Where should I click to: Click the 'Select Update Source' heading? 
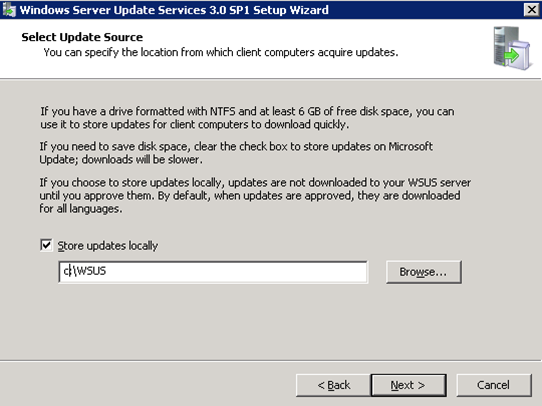82,37
